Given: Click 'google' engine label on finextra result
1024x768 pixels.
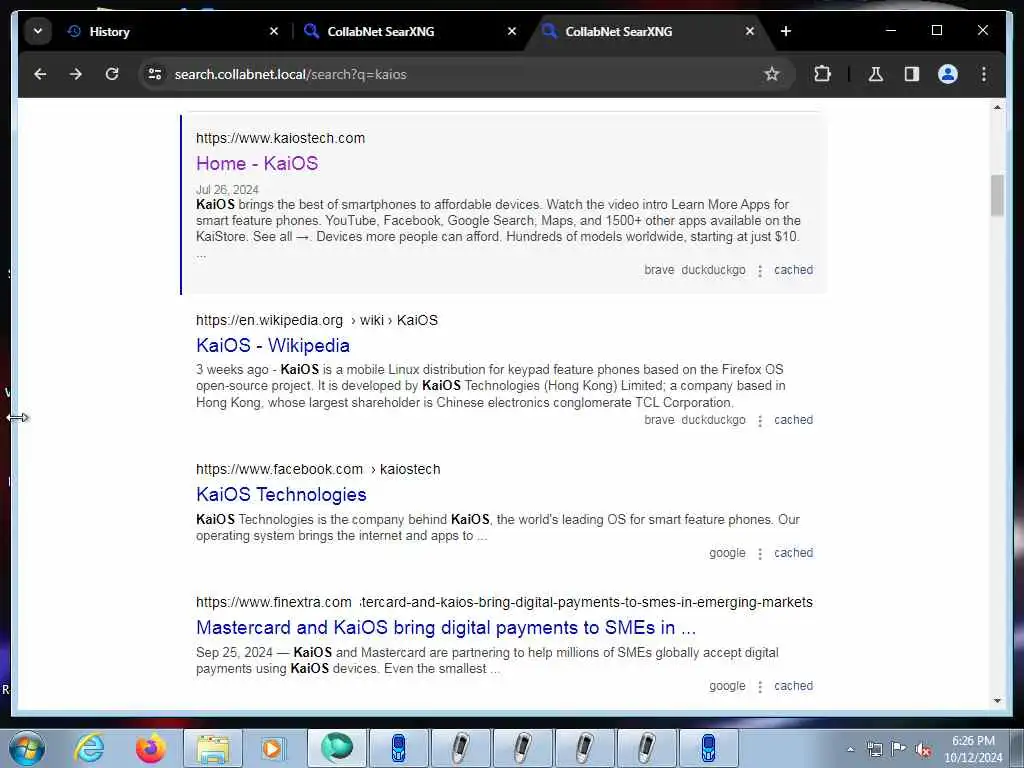Looking at the screenshot, I should click(727, 686).
